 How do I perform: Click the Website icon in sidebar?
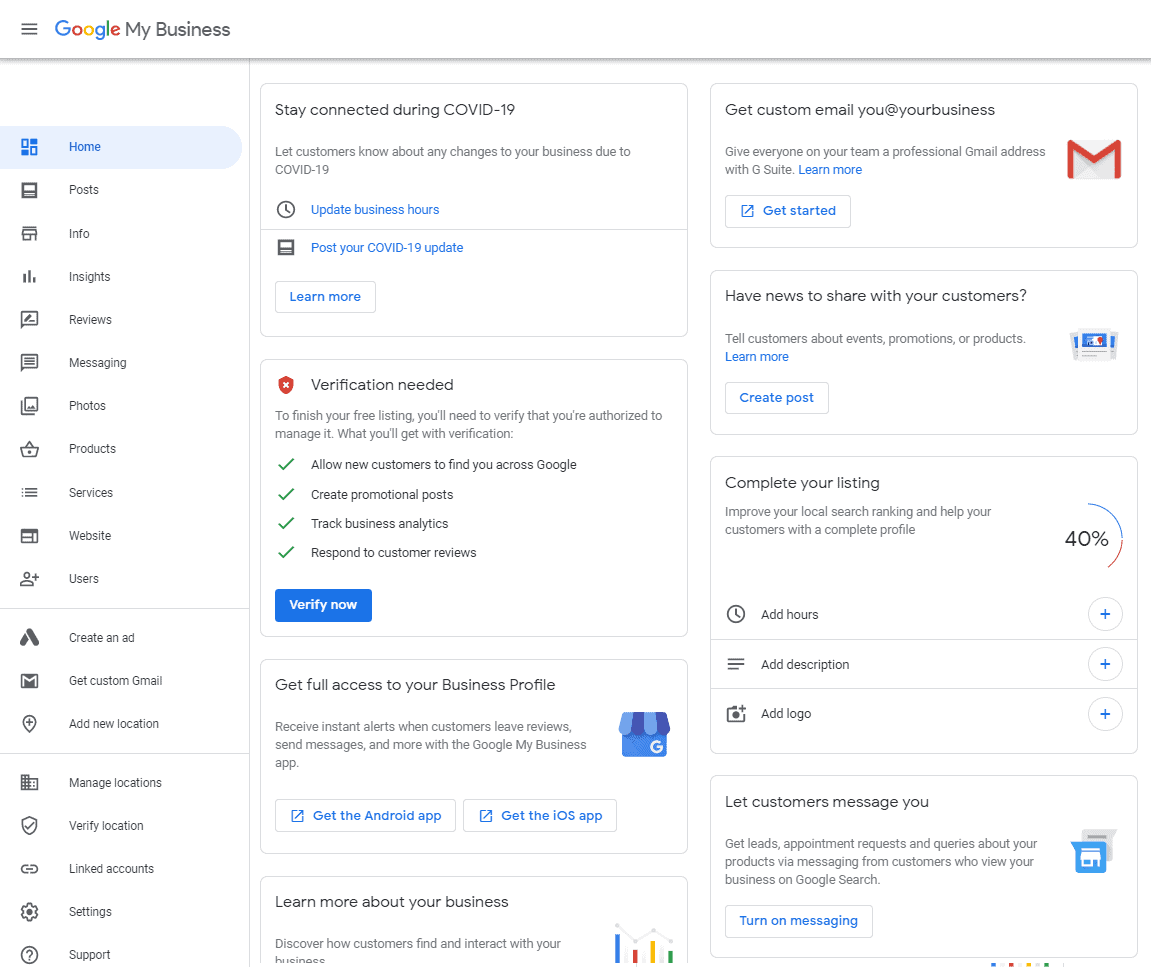29,536
